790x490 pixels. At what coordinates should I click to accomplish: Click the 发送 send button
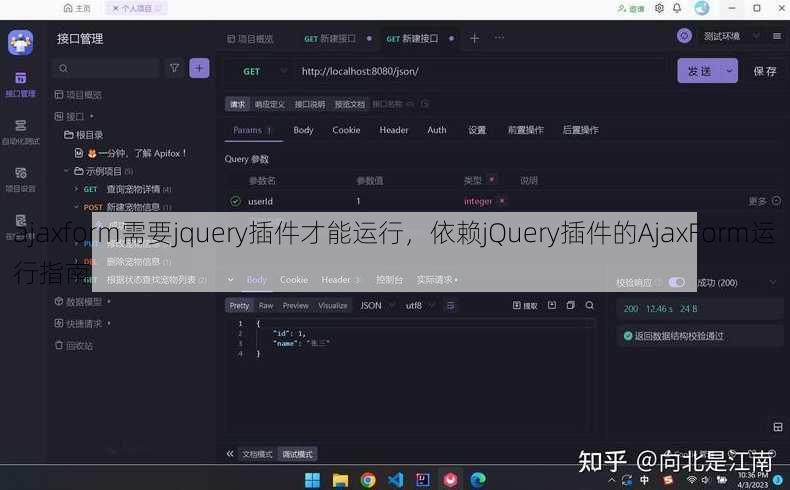click(x=700, y=71)
